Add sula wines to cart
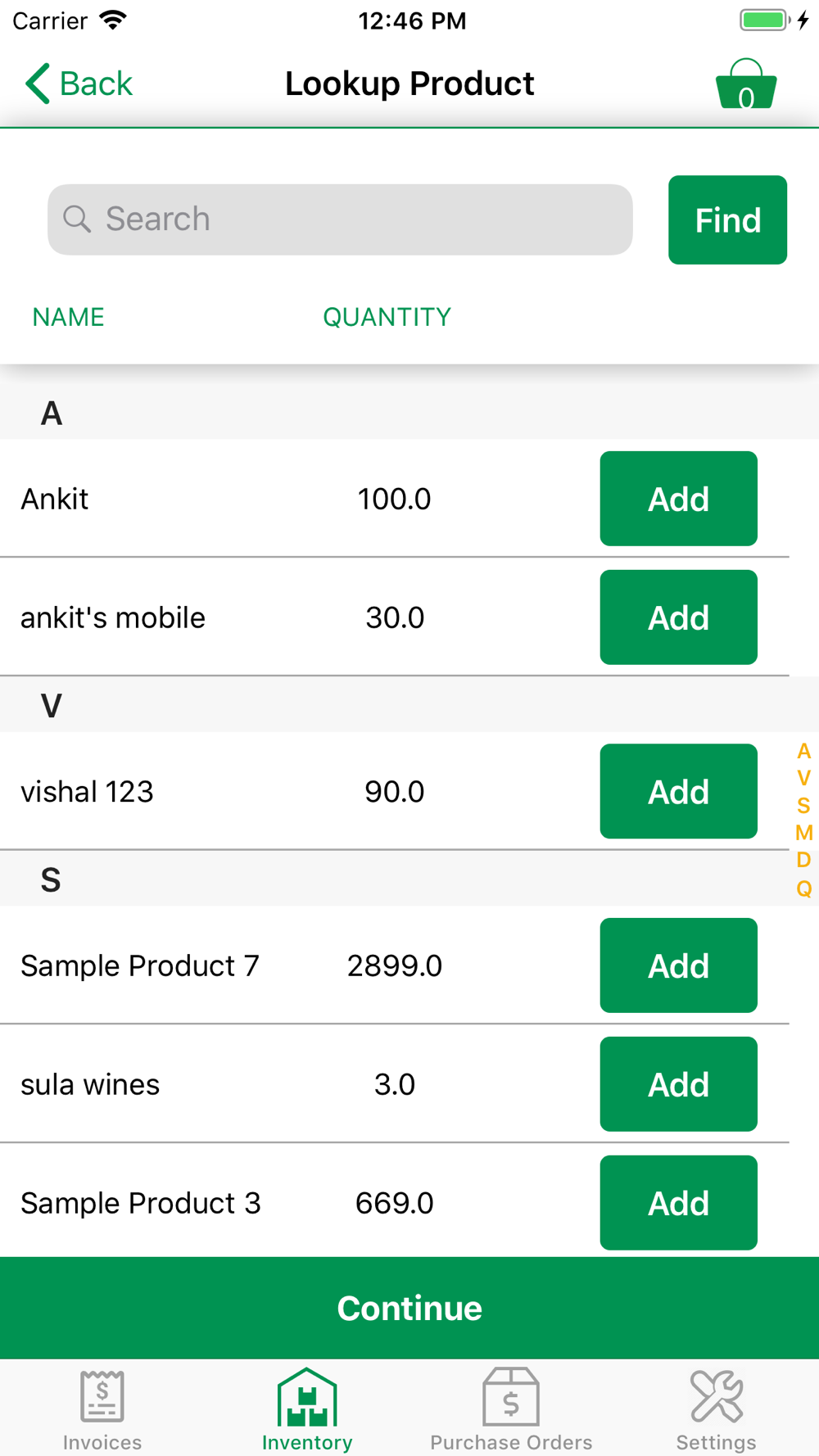 pyautogui.click(x=678, y=1084)
